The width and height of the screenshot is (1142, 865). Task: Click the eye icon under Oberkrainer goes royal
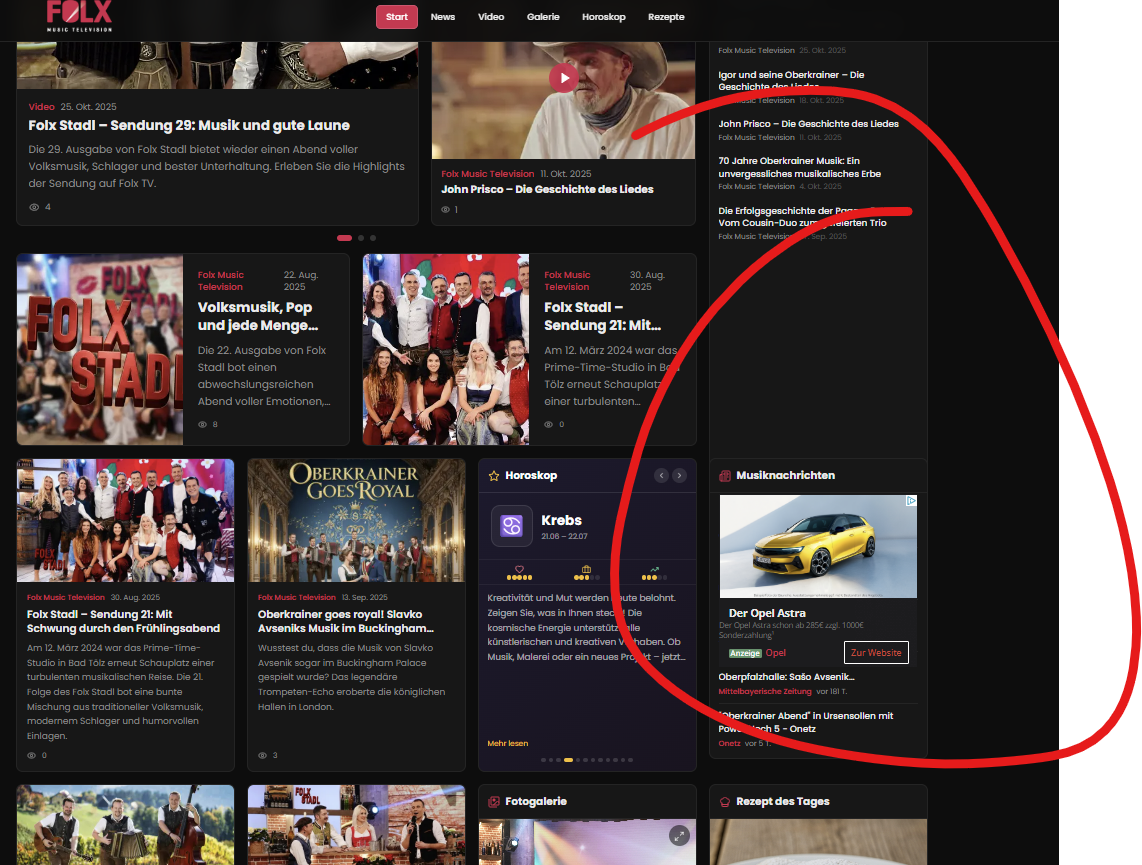pyautogui.click(x=262, y=756)
